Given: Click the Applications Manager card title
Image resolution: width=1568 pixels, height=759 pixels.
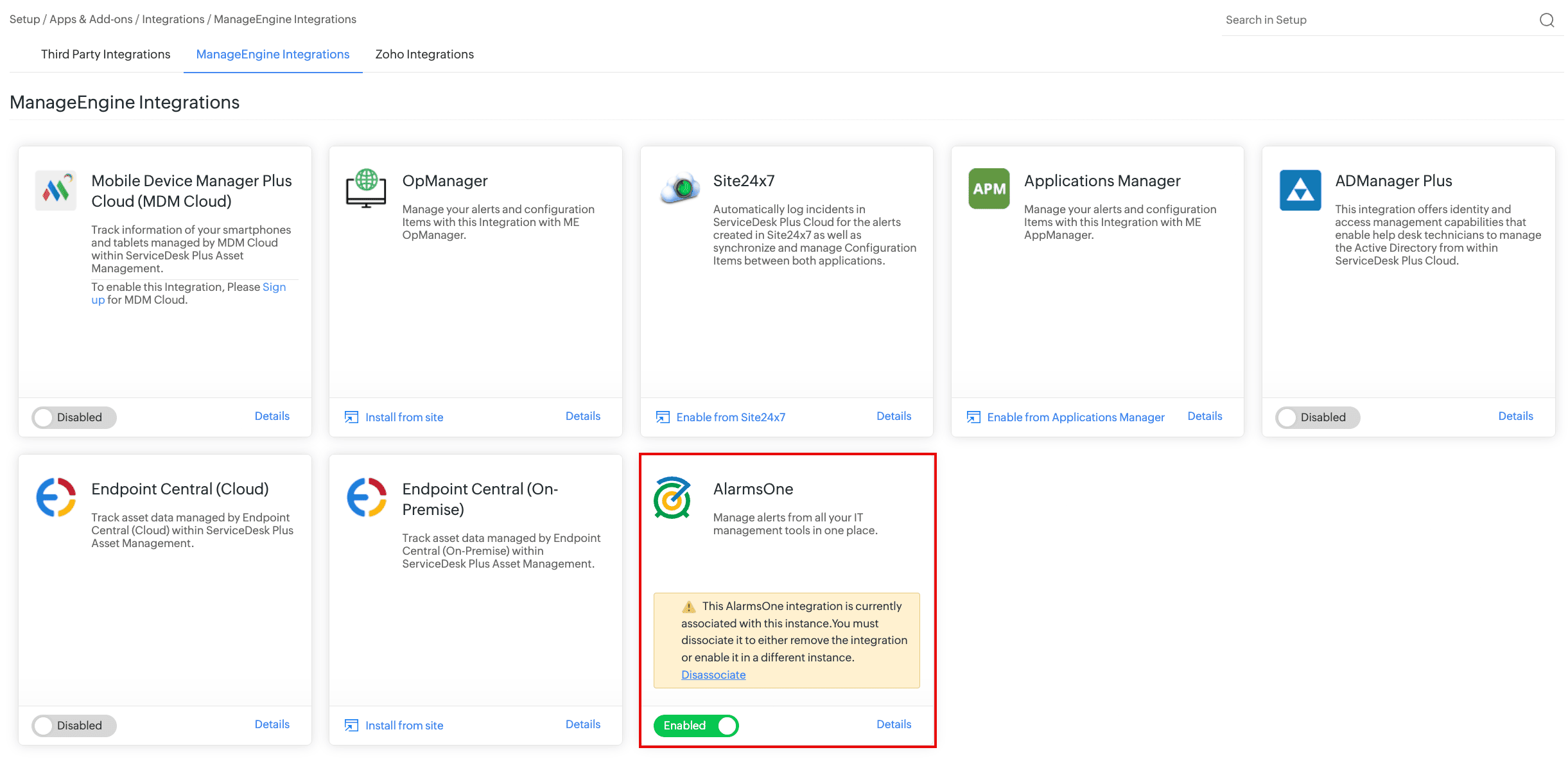Looking at the screenshot, I should point(1102,181).
